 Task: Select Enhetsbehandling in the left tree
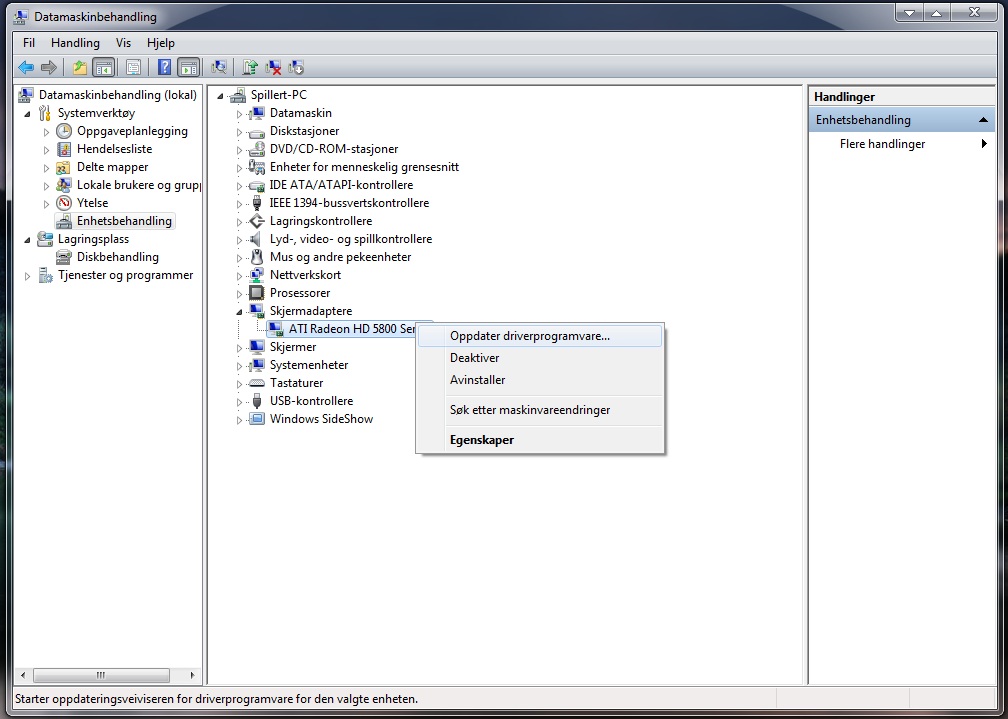pos(124,221)
